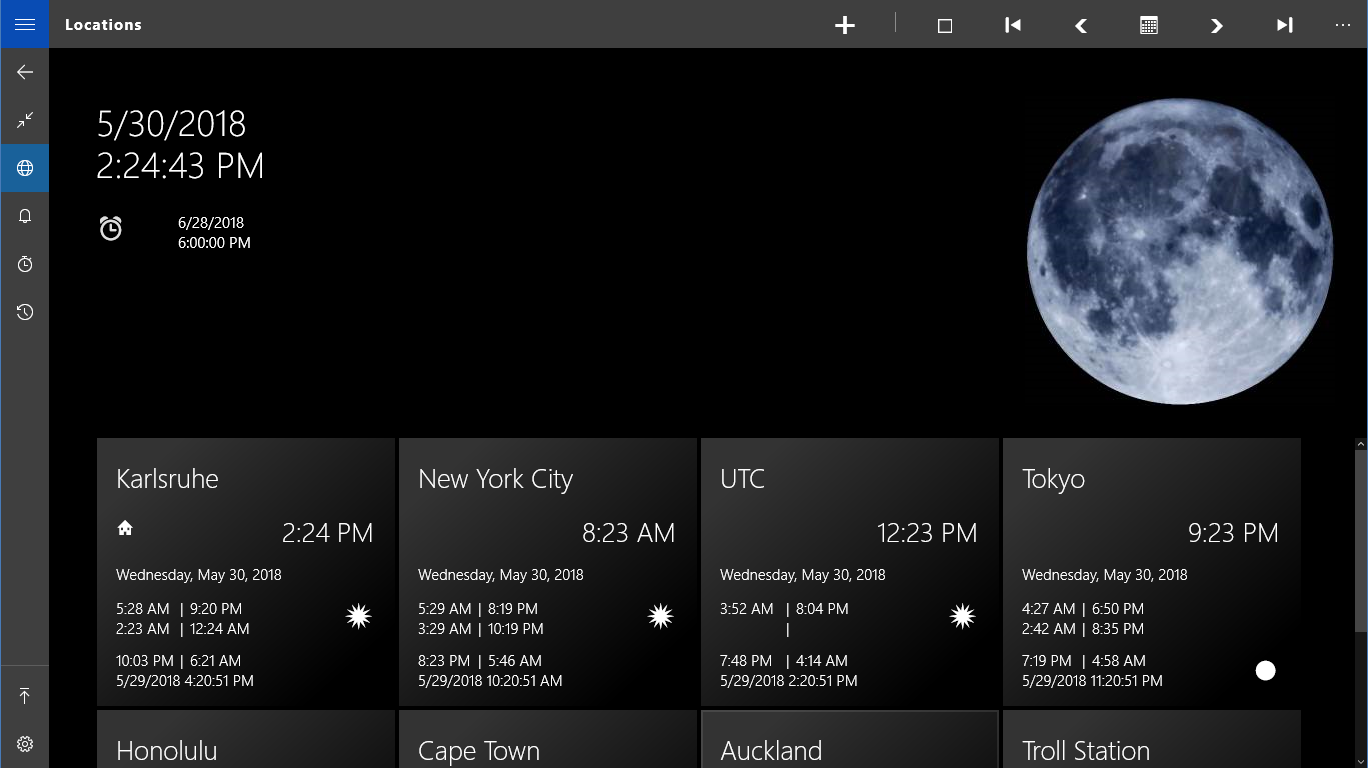This screenshot has height=768, width=1368.
Task: Open the hamburger navigation menu
Action: (x=25, y=24)
